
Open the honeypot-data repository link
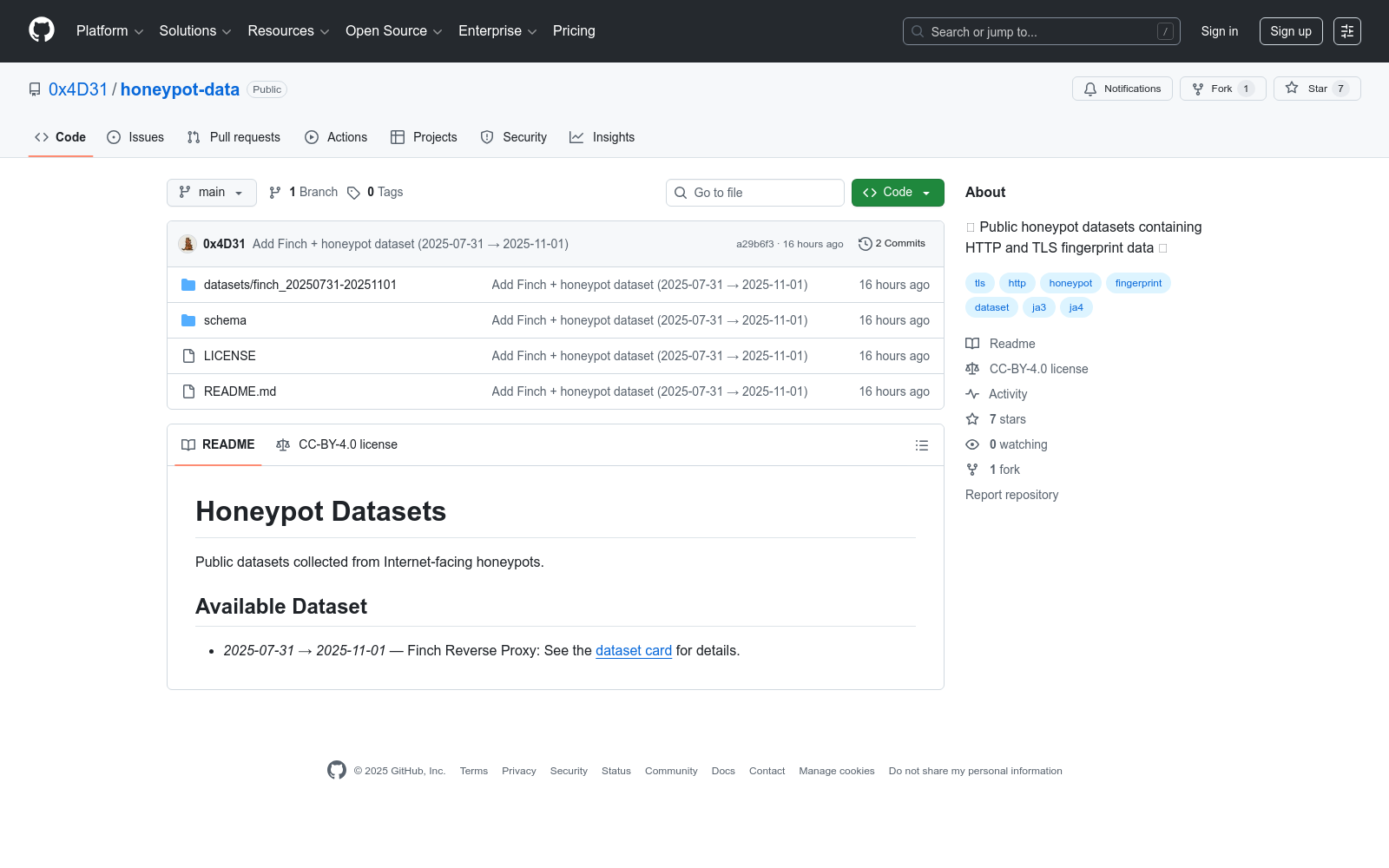180,89
